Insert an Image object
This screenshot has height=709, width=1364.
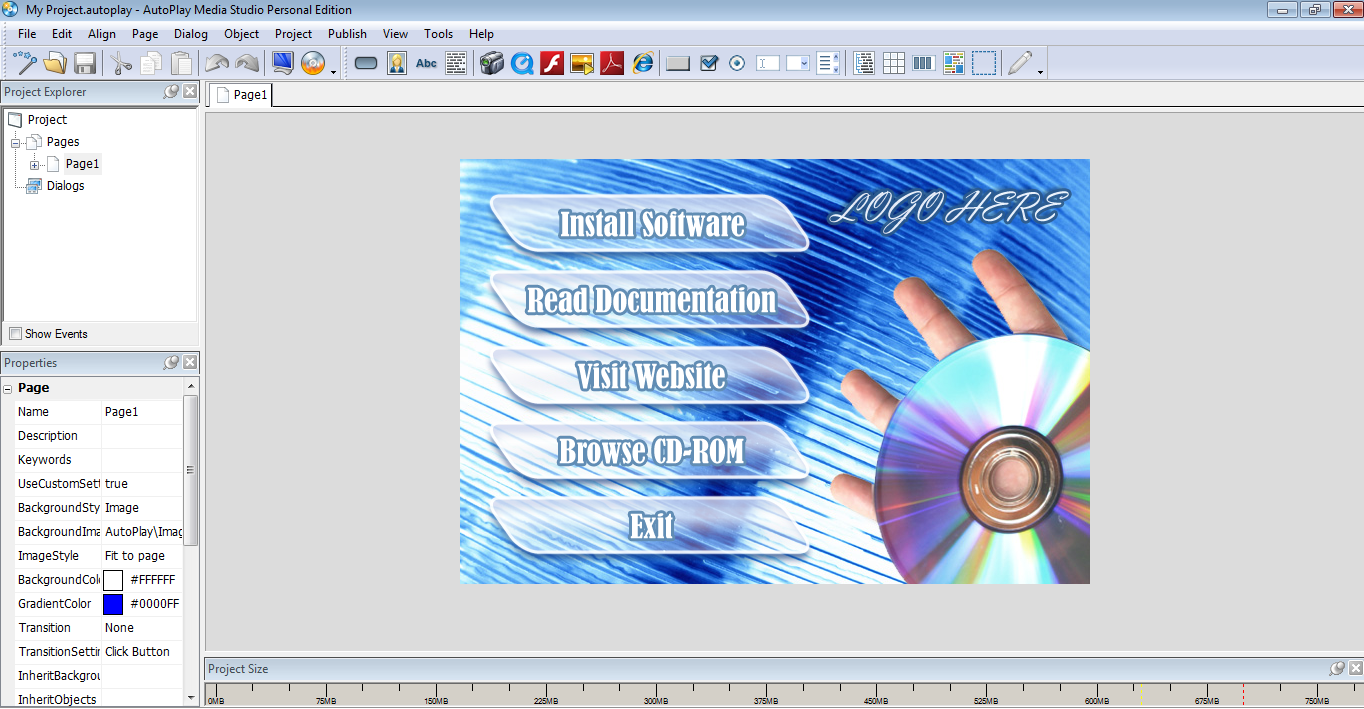coord(397,62)
